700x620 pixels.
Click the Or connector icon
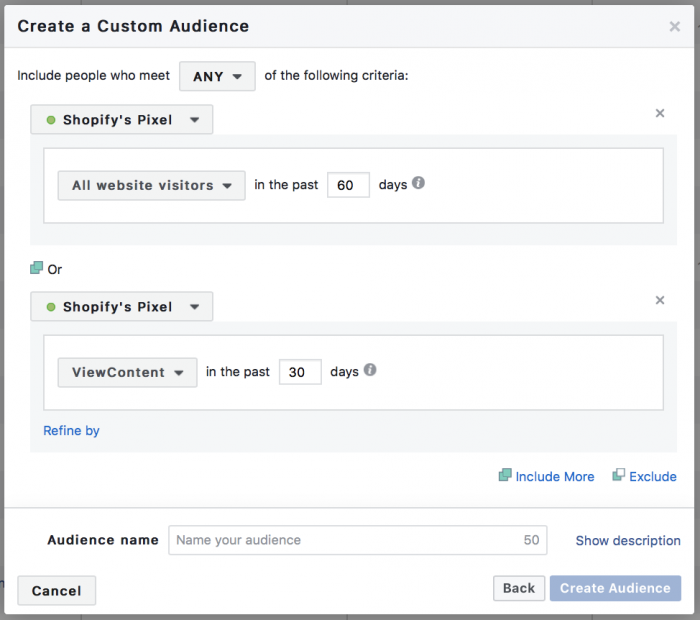coord(37,268)
